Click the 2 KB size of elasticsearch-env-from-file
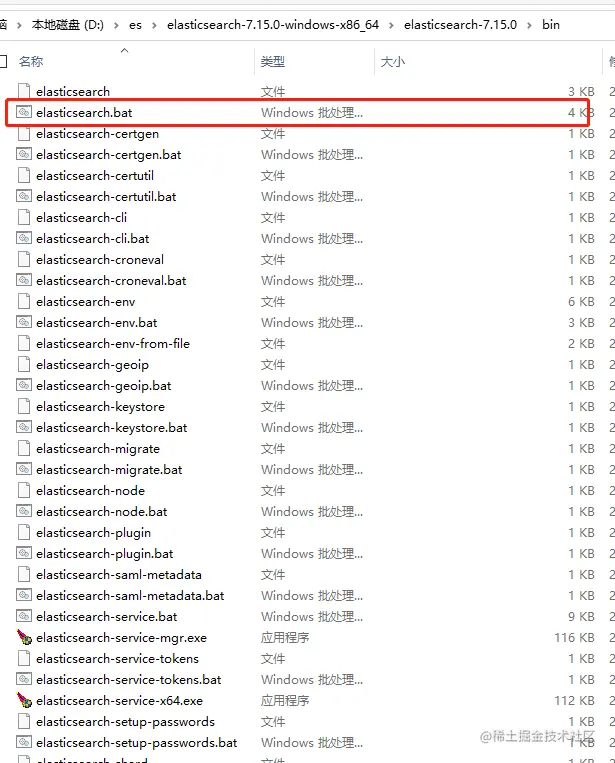615x763 pixels. 581,344
